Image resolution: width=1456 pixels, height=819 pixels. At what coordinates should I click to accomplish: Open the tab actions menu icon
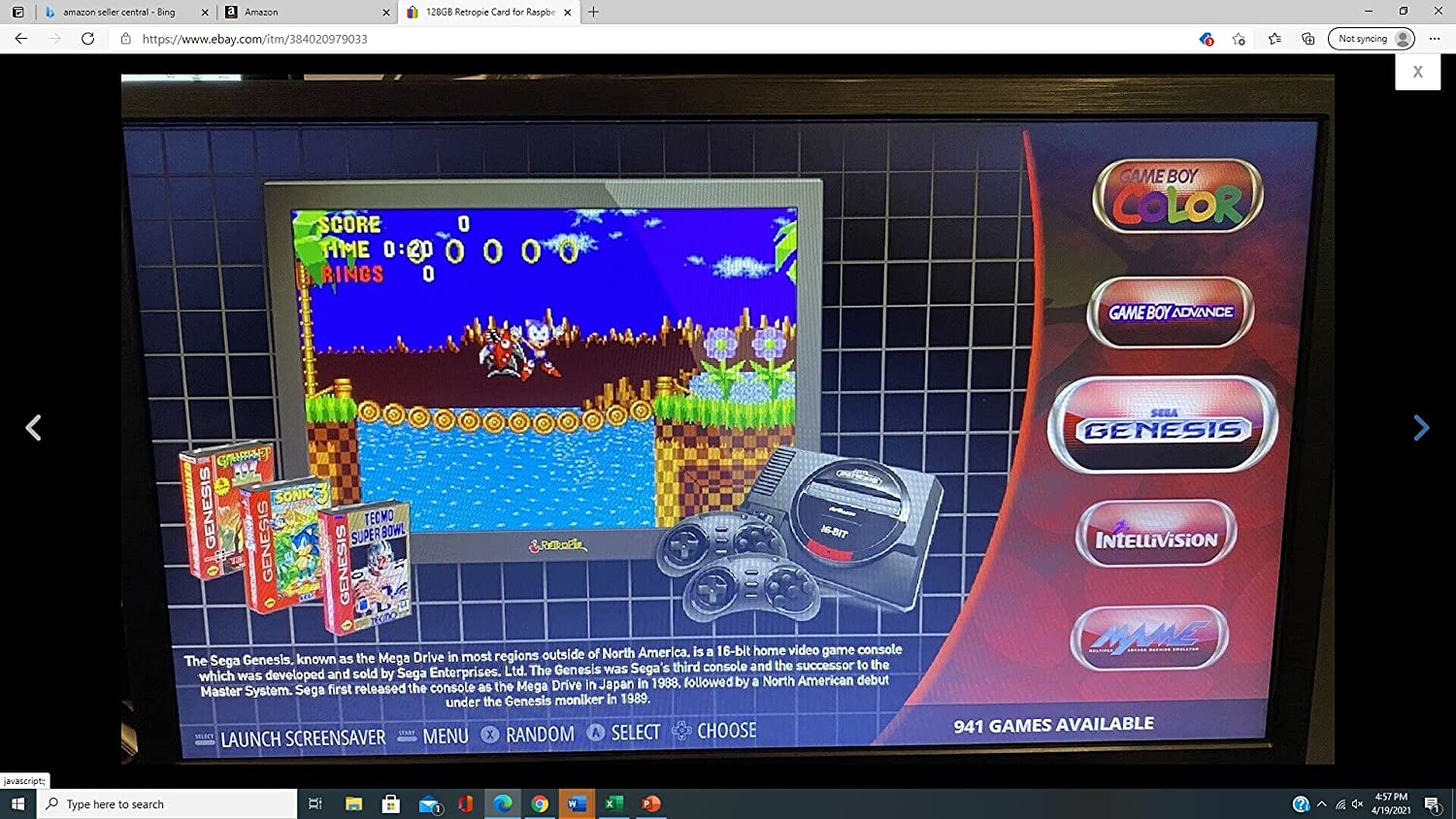click(17, 12)
